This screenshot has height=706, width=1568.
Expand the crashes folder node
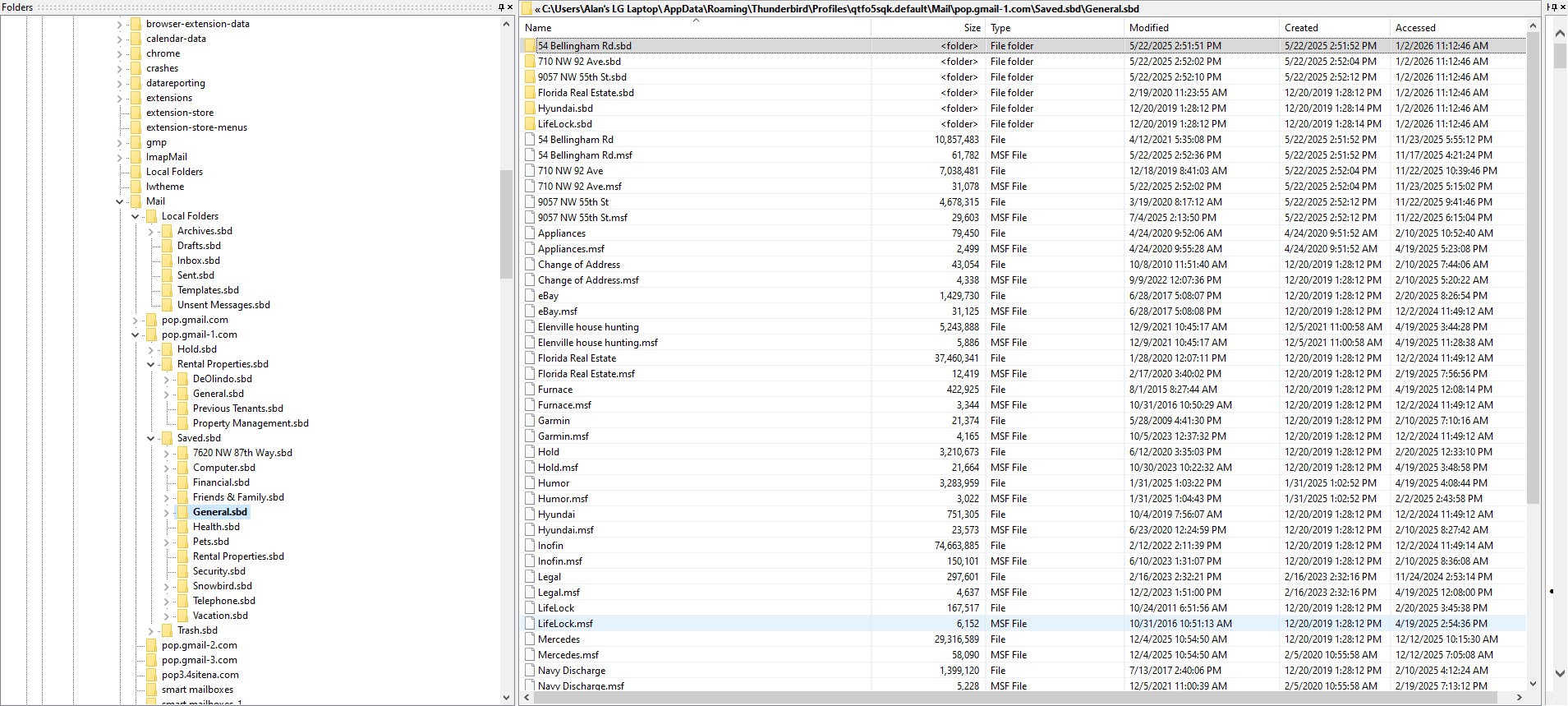(x=119, y=69)
